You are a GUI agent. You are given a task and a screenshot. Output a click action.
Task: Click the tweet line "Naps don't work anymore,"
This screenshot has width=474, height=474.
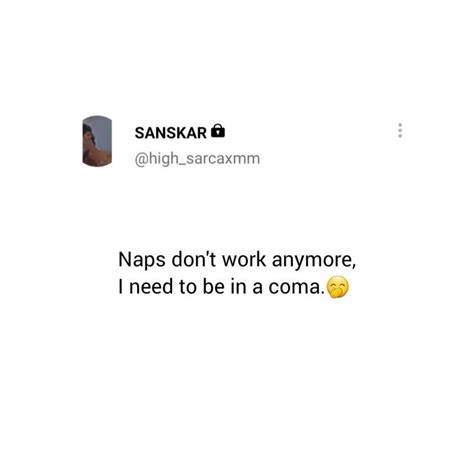237,260
